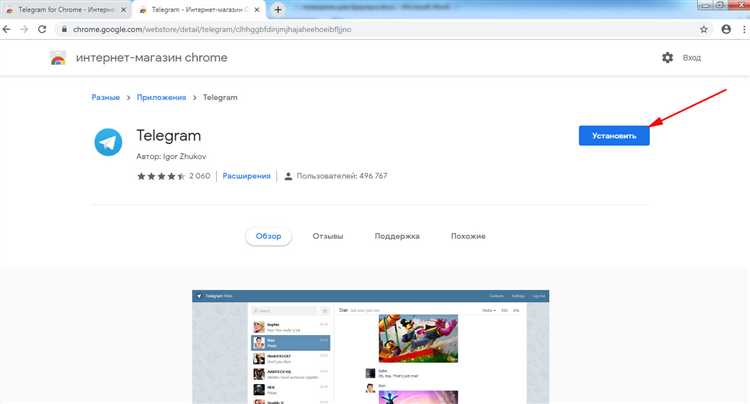The width and height of the screenshot is (750, 404).
Task: Bookmark the page with the star icon
Action: pos(704,29)
